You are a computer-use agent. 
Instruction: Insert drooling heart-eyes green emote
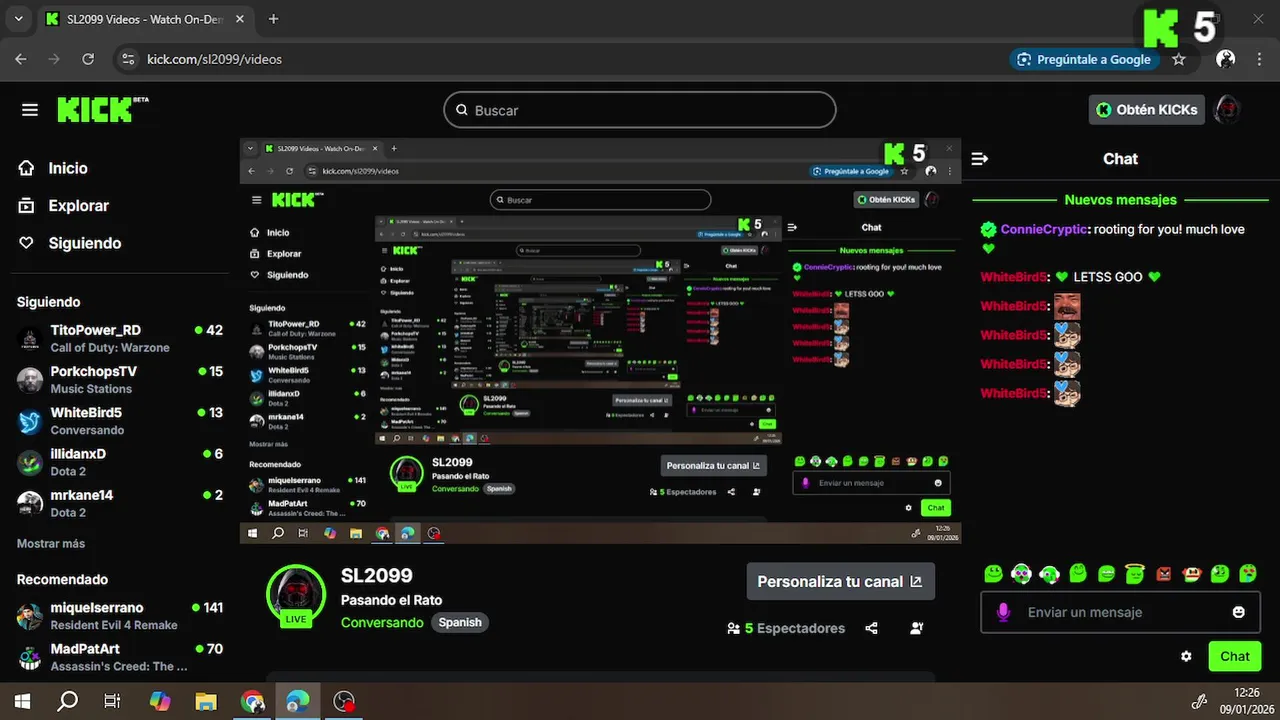pos(1248,574)
